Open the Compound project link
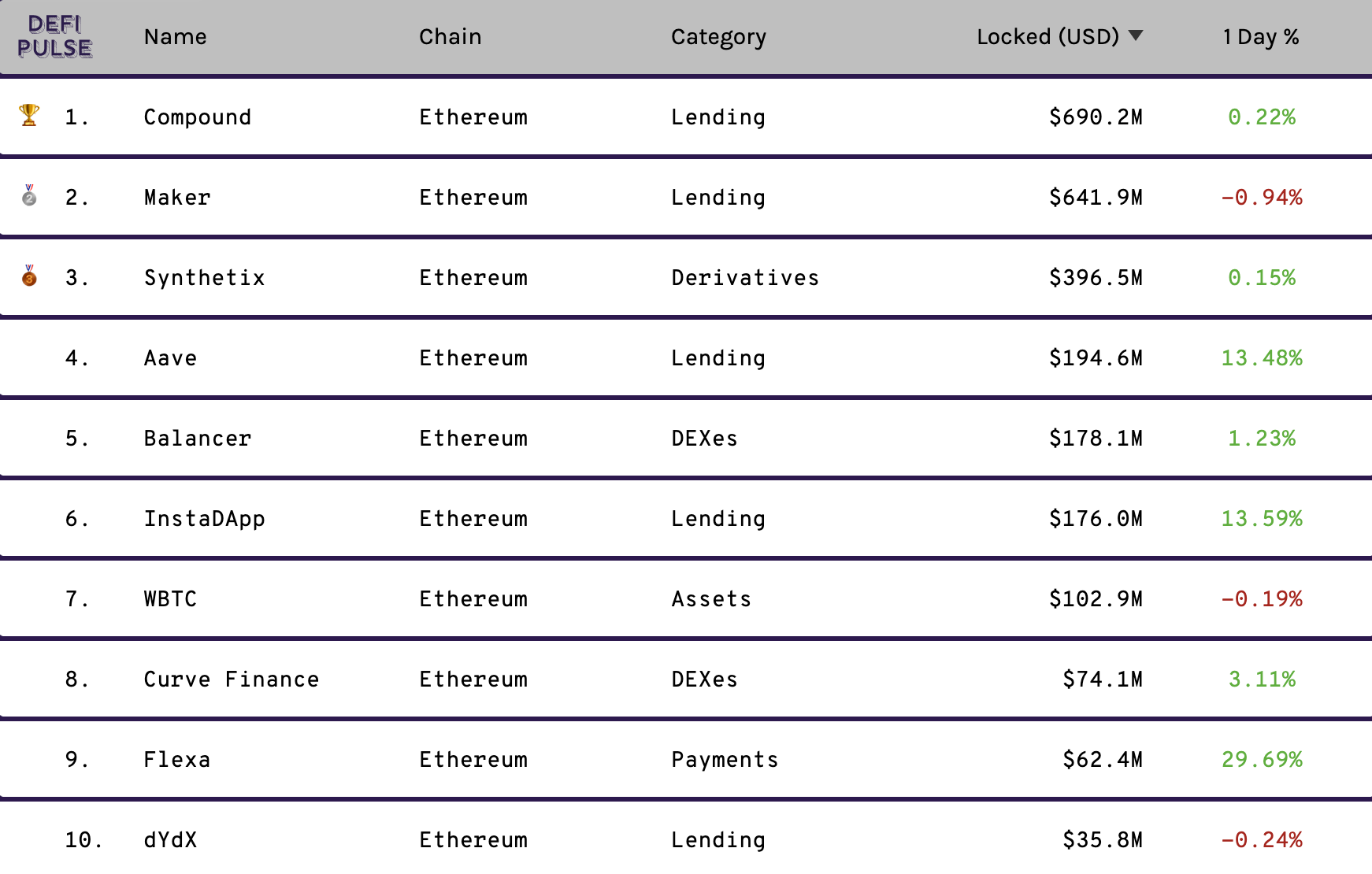Image resolution: width=1372 pixels, height=874 pixels. (x=198, y=117)
